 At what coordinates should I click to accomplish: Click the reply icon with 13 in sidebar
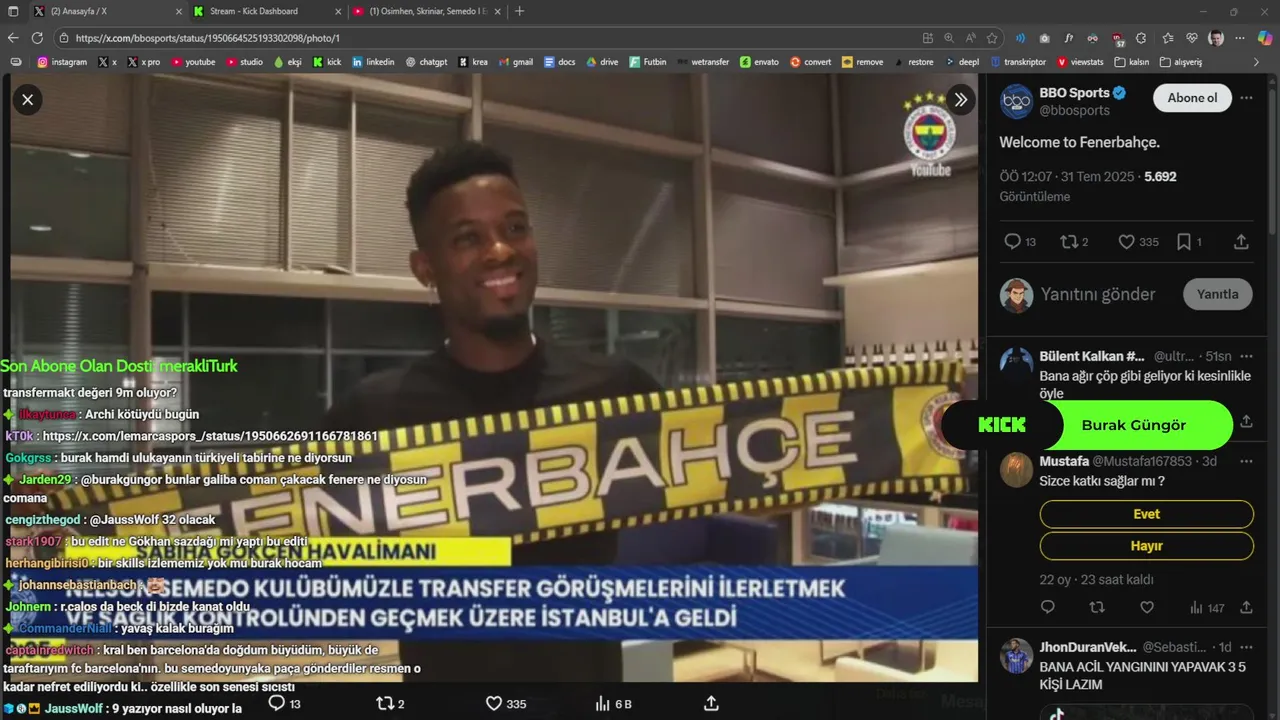(1020, 242)
